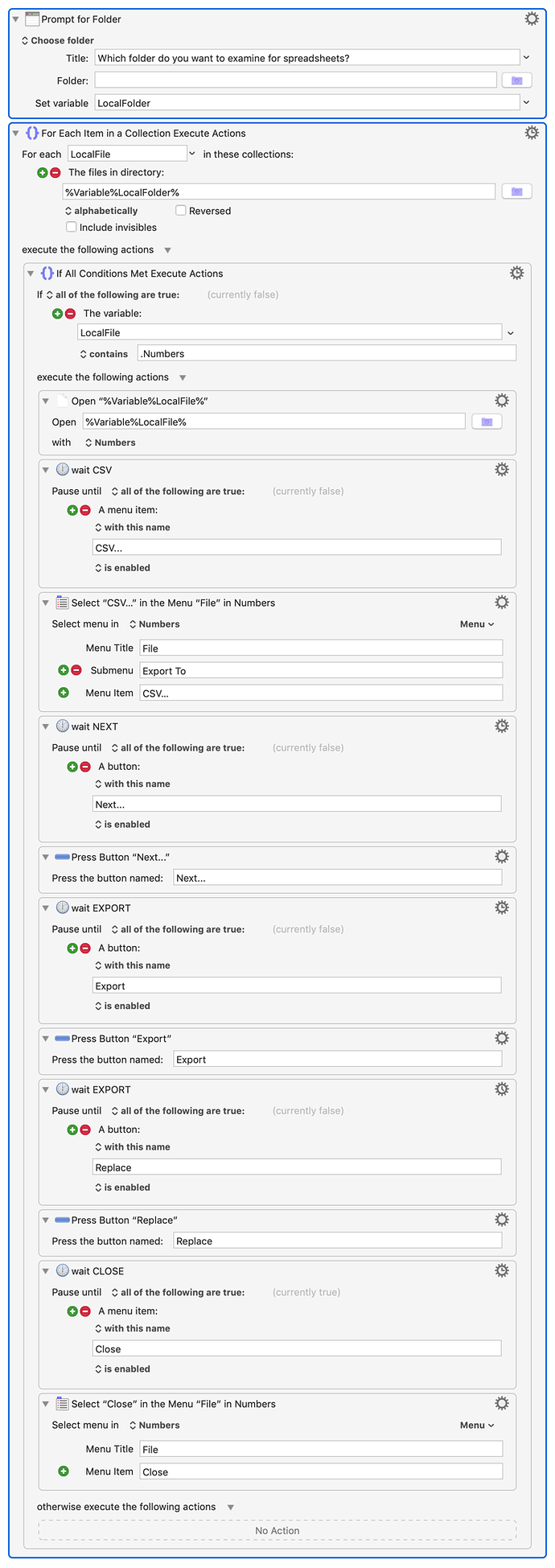
Task: Change 'all of the following are true' in If action
Action: 113,294
